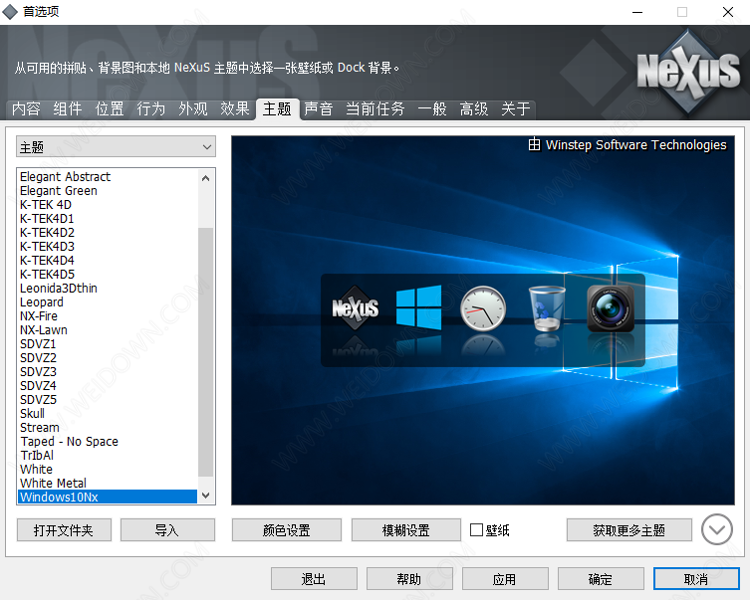Click the 应用 button
Image resolution: width=750 pixels, height=600 pixels.
click(505, 579)
